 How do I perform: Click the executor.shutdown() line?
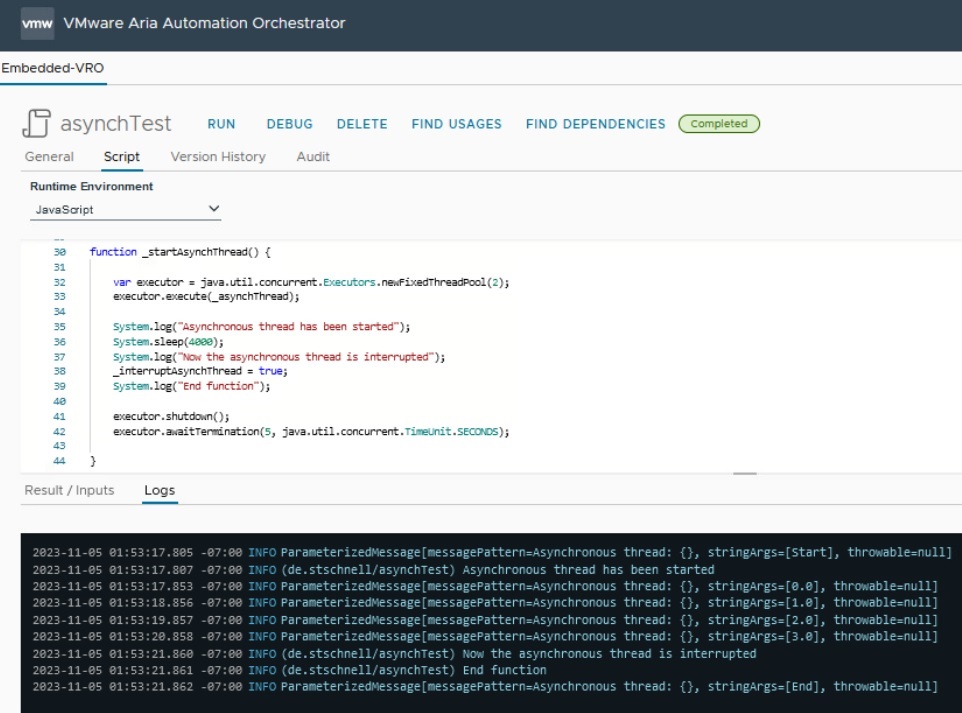[171, 417]
